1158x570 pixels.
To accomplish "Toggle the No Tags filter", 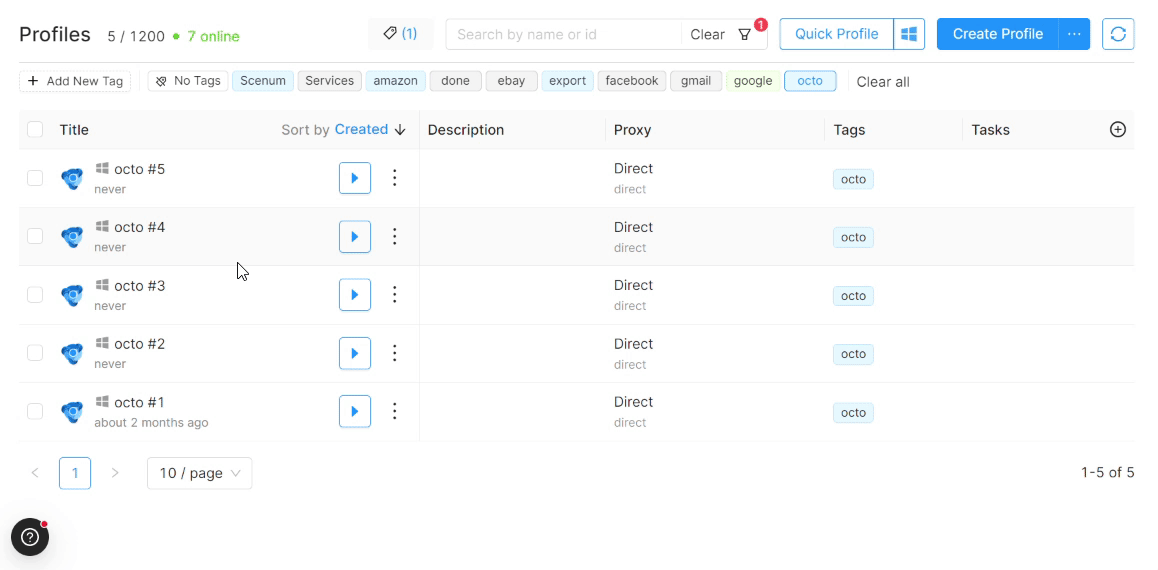I will [x=188, y=81].
